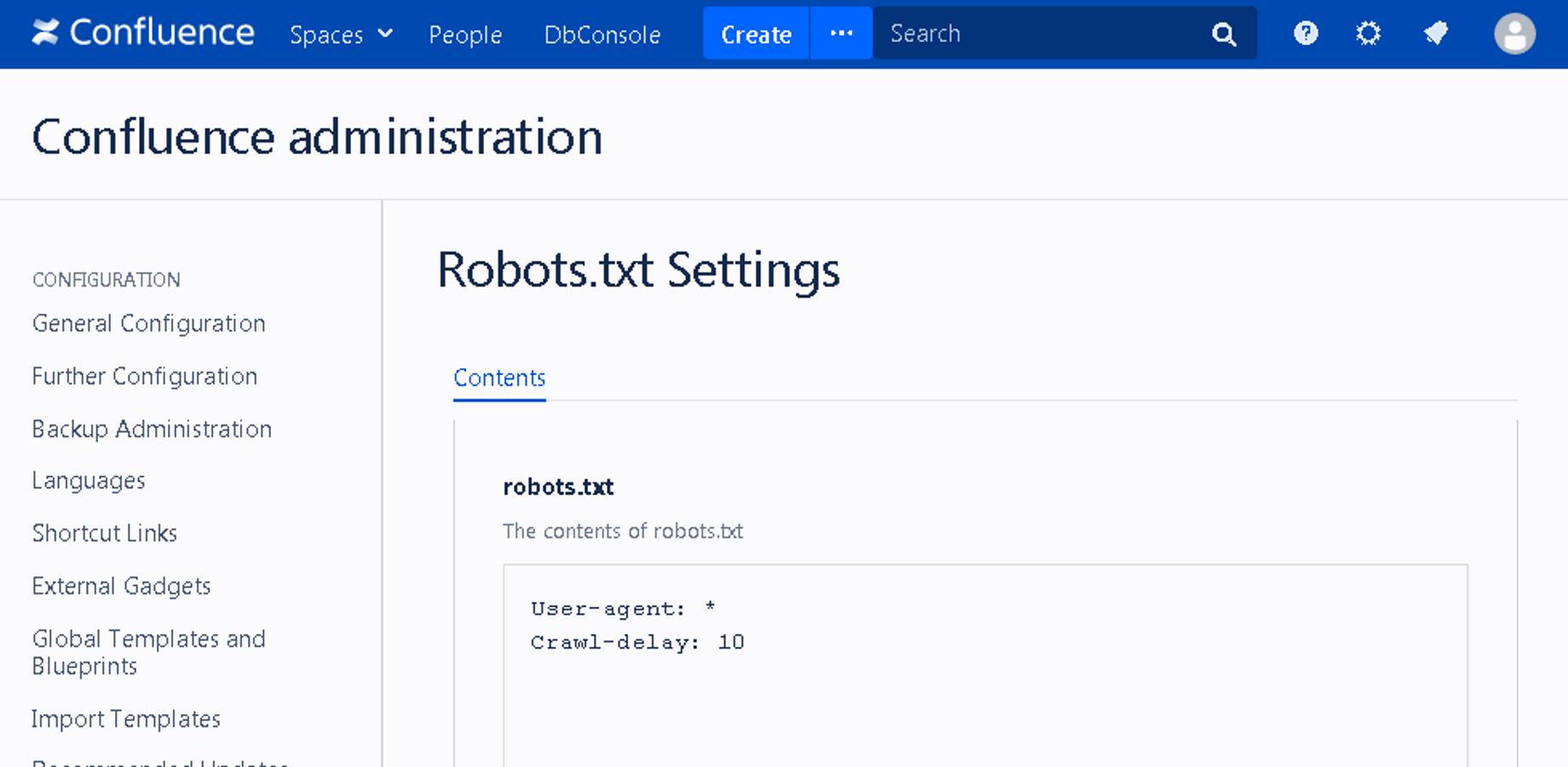Open the settings gear icon
Screen dimensions: 1568x767
point(1368,33)
